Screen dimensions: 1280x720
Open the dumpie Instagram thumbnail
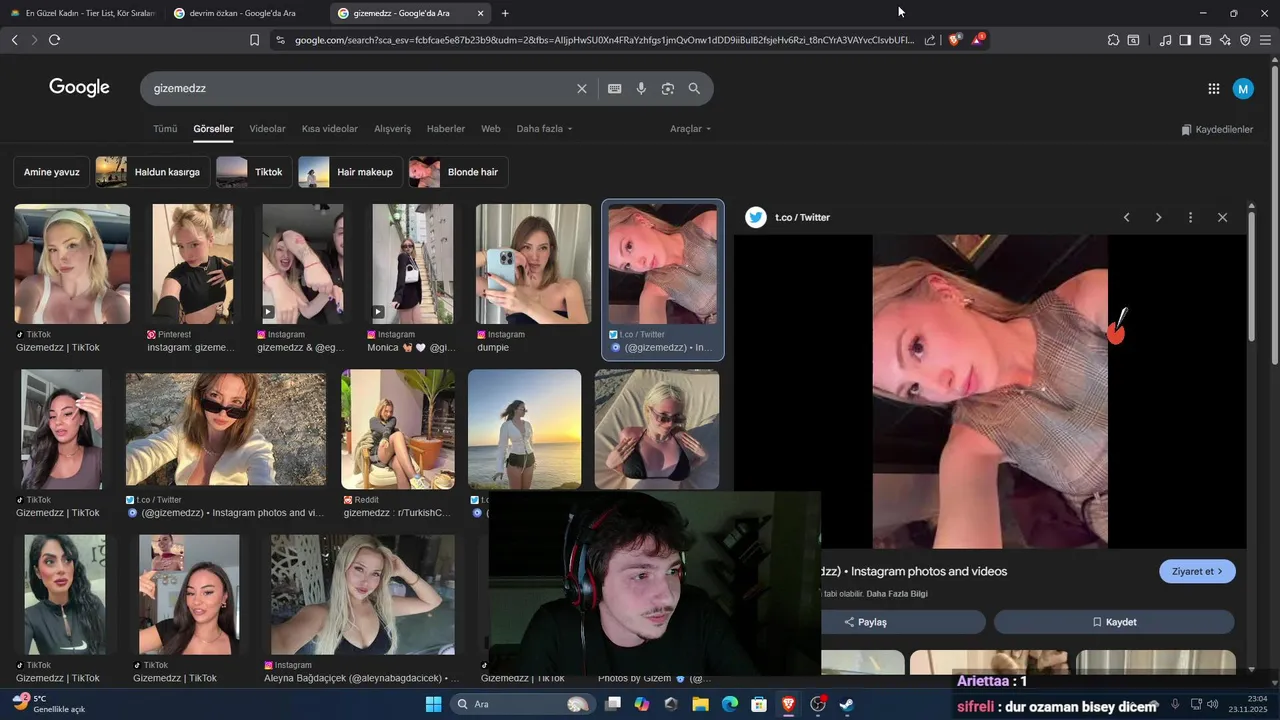pos(534,264)
